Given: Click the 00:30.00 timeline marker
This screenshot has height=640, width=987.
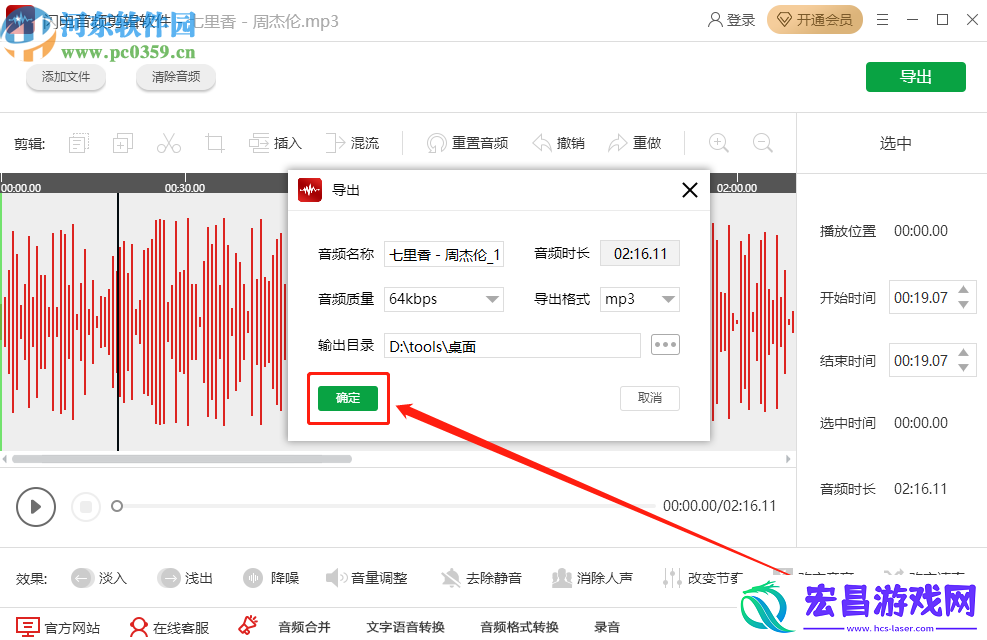Looking at the screenshot, I should tap(185, 188).
